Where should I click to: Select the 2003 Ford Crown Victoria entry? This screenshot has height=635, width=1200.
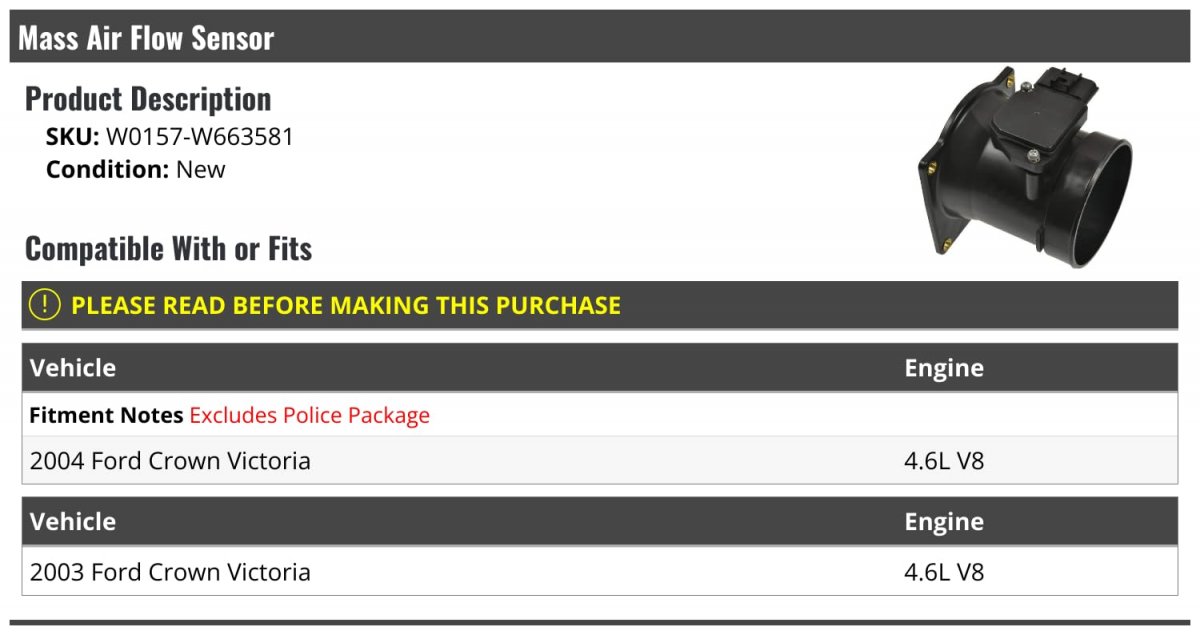click(170, 572)
